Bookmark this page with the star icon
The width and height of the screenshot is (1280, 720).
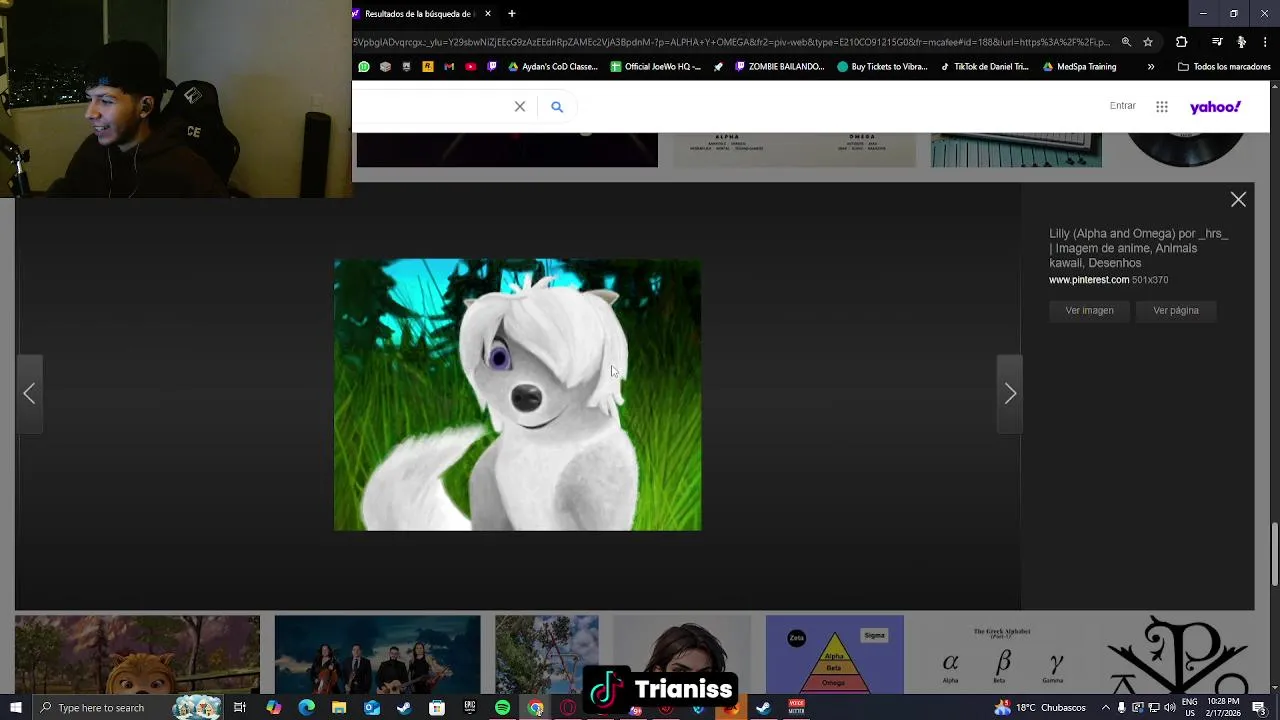click(x=1148, y=42)
